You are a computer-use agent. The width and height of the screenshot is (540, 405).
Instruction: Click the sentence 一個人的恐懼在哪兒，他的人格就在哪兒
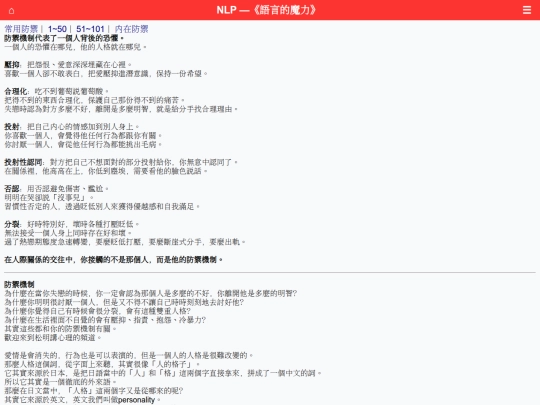click(x=75, y=47)
